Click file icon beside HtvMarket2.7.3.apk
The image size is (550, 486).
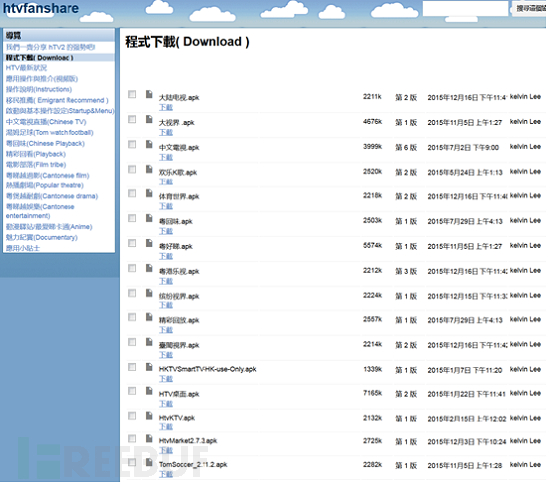coord(149,438)
